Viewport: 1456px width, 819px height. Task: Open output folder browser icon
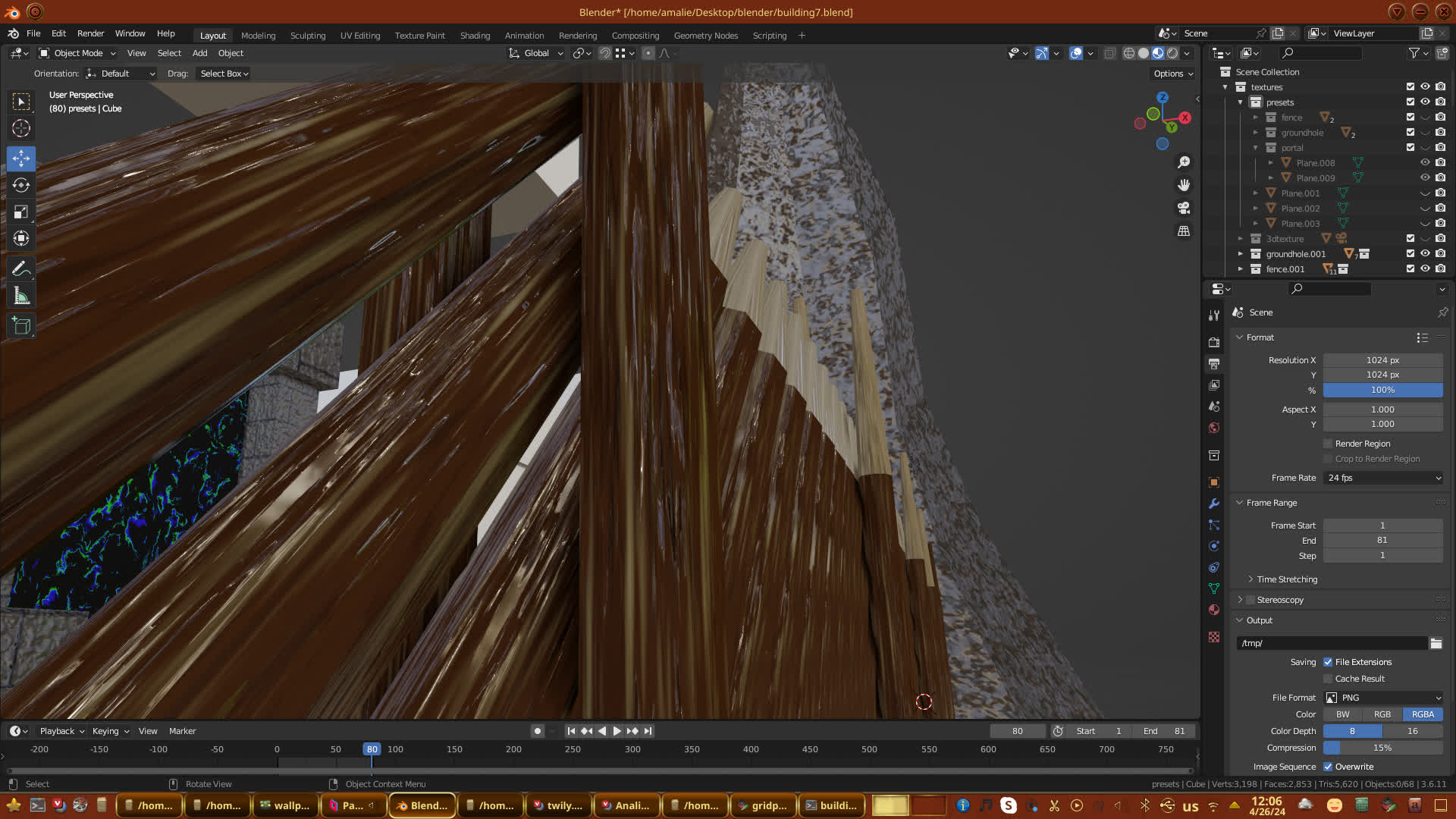tap(1436, 643)
